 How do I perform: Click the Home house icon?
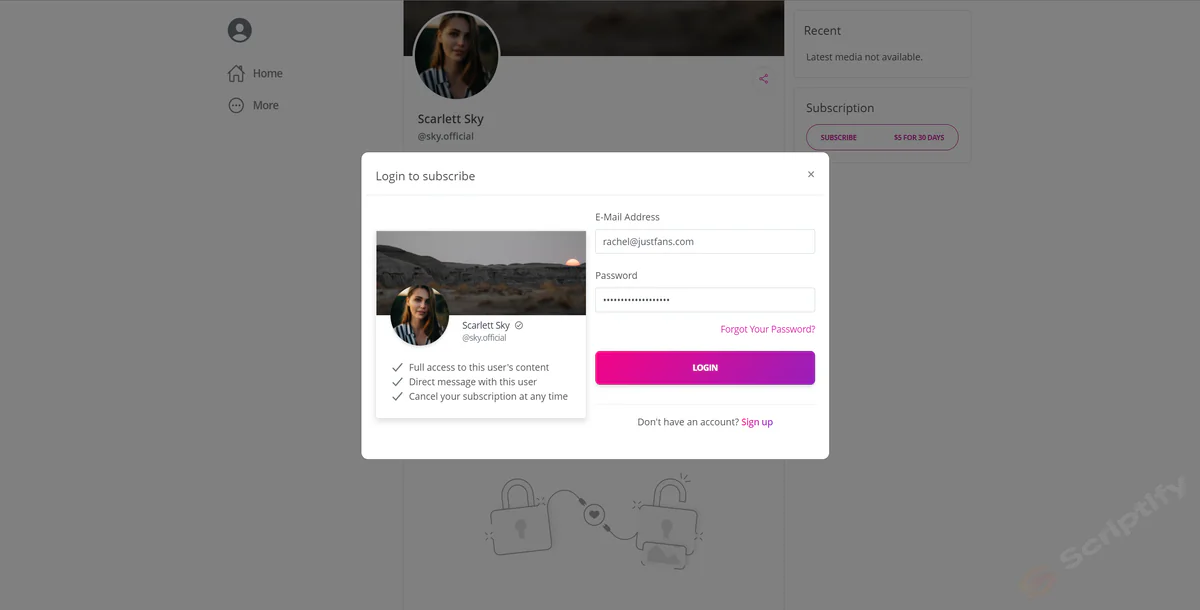pos(236,73)
